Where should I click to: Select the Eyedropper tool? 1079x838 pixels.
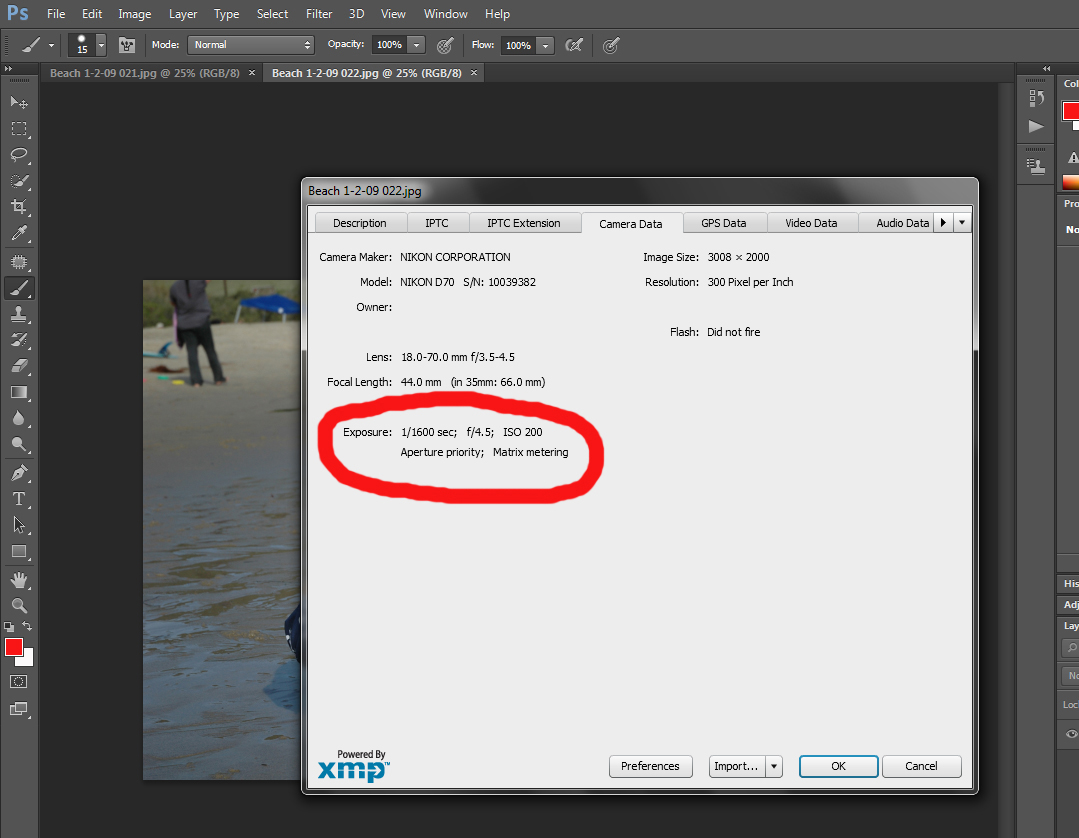click(19, 233)
